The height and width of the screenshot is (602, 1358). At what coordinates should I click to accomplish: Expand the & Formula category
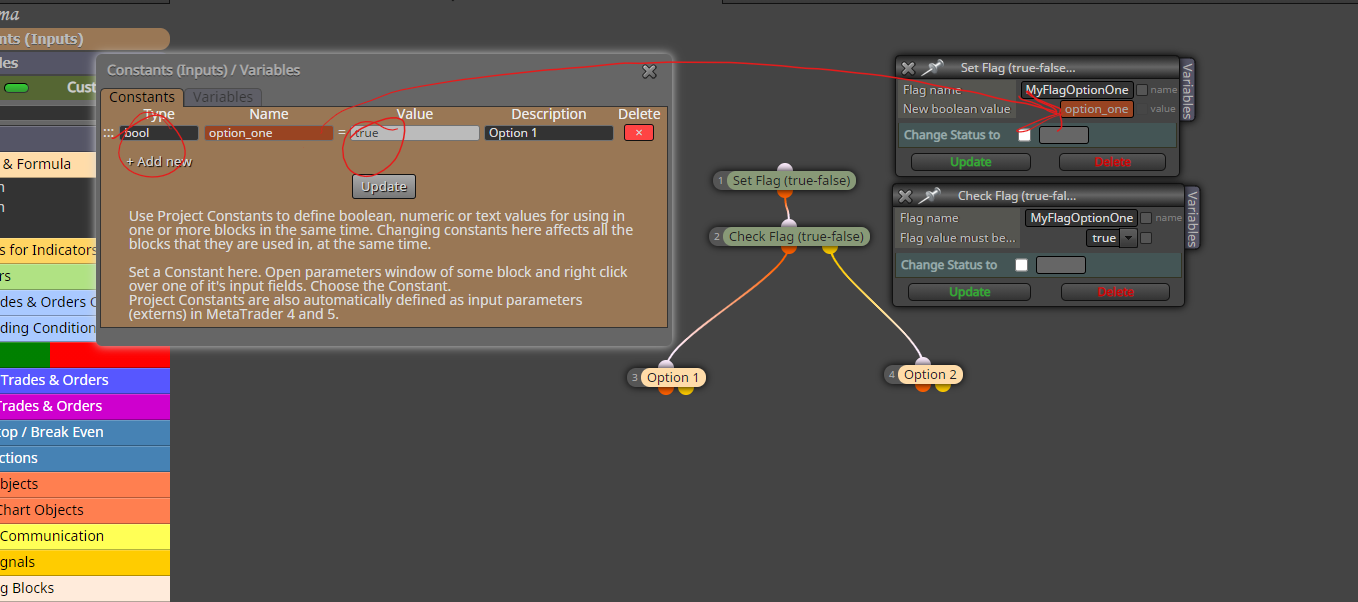(49, 164)
